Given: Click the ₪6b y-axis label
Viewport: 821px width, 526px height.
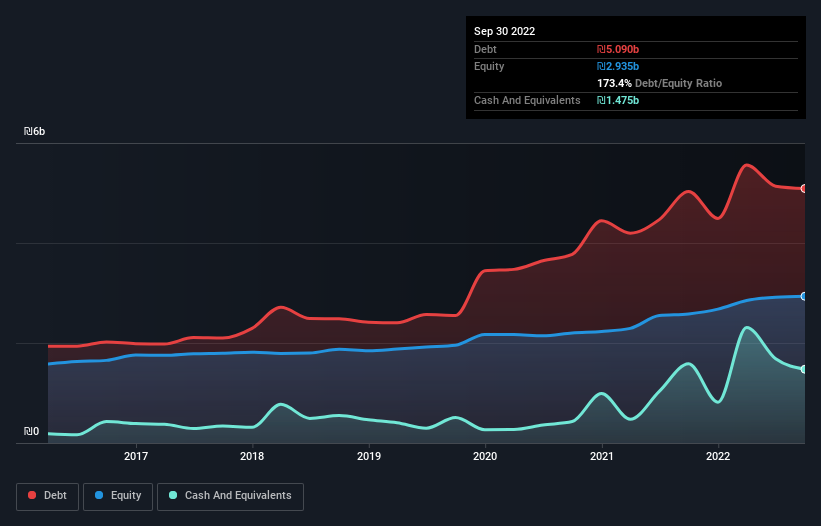Looking at the screenshot, I should 35,131.
